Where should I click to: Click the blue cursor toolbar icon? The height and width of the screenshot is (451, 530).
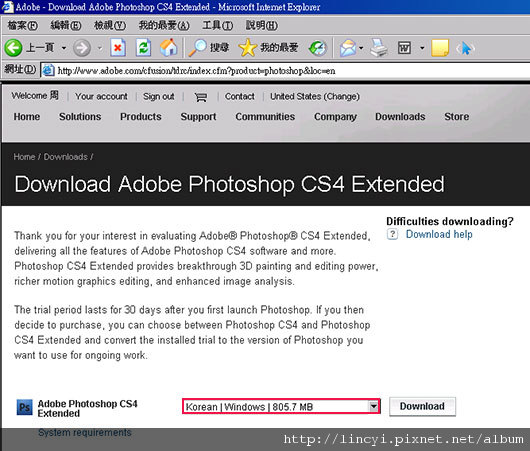pyautogui.click(x=465, y=48)
